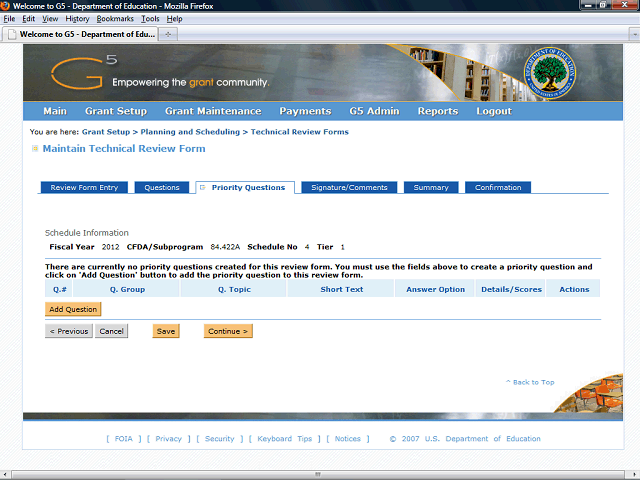The height and width of the screenshot is (480, 640).
Task: Open the tab list dropdown arrow
Action: 634,35
